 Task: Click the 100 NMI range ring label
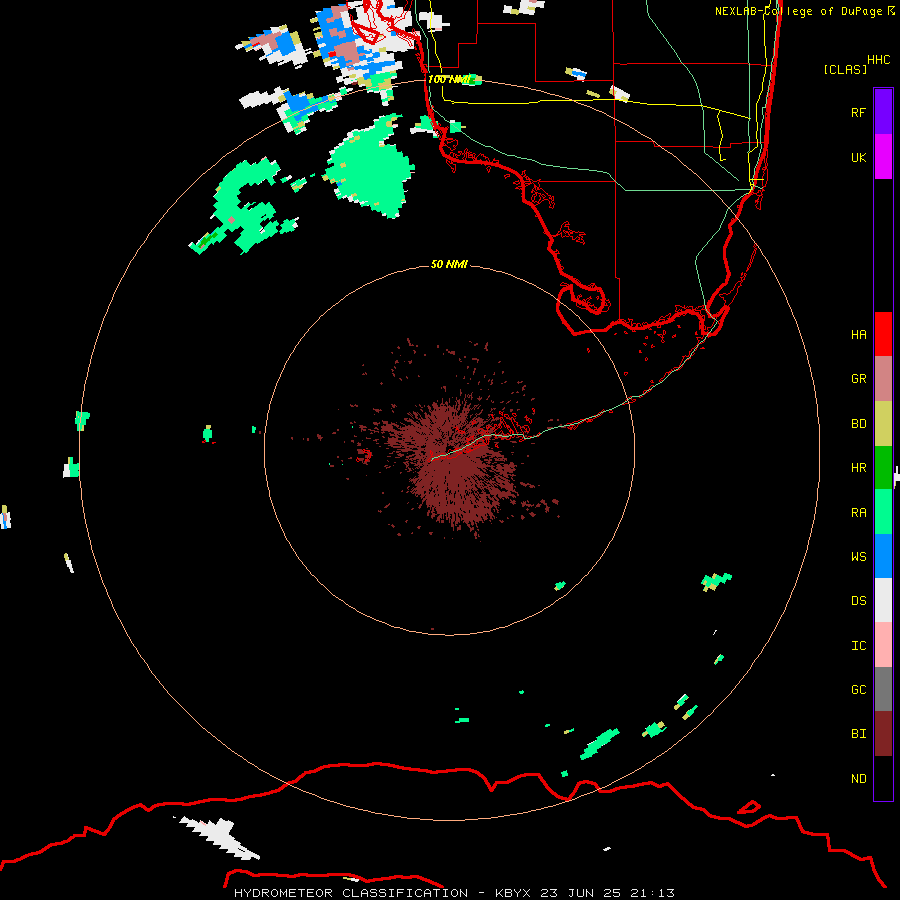(x=449, y=79)
